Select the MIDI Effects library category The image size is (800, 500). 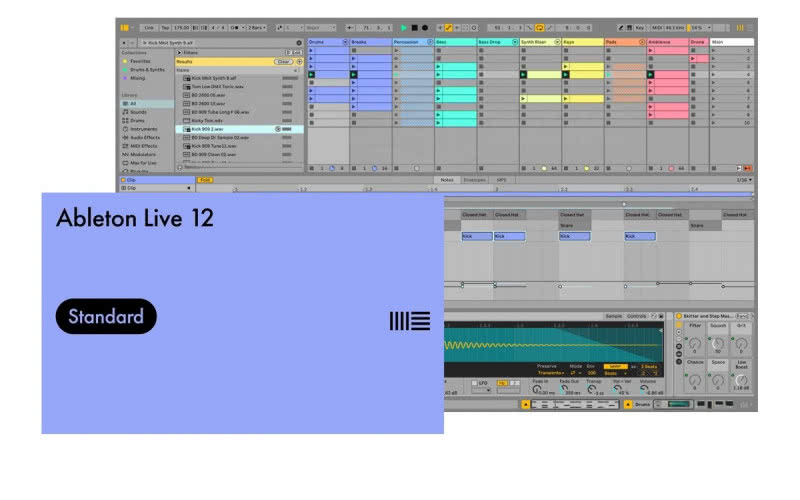[x=144, y=146]
